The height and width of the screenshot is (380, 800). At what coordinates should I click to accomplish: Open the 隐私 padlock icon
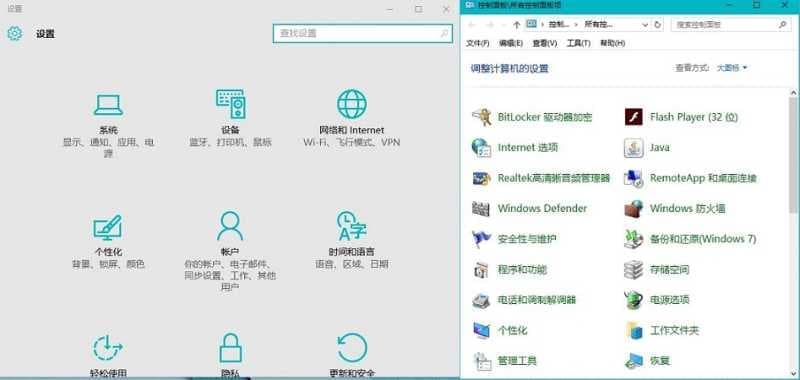pos(230,348)
